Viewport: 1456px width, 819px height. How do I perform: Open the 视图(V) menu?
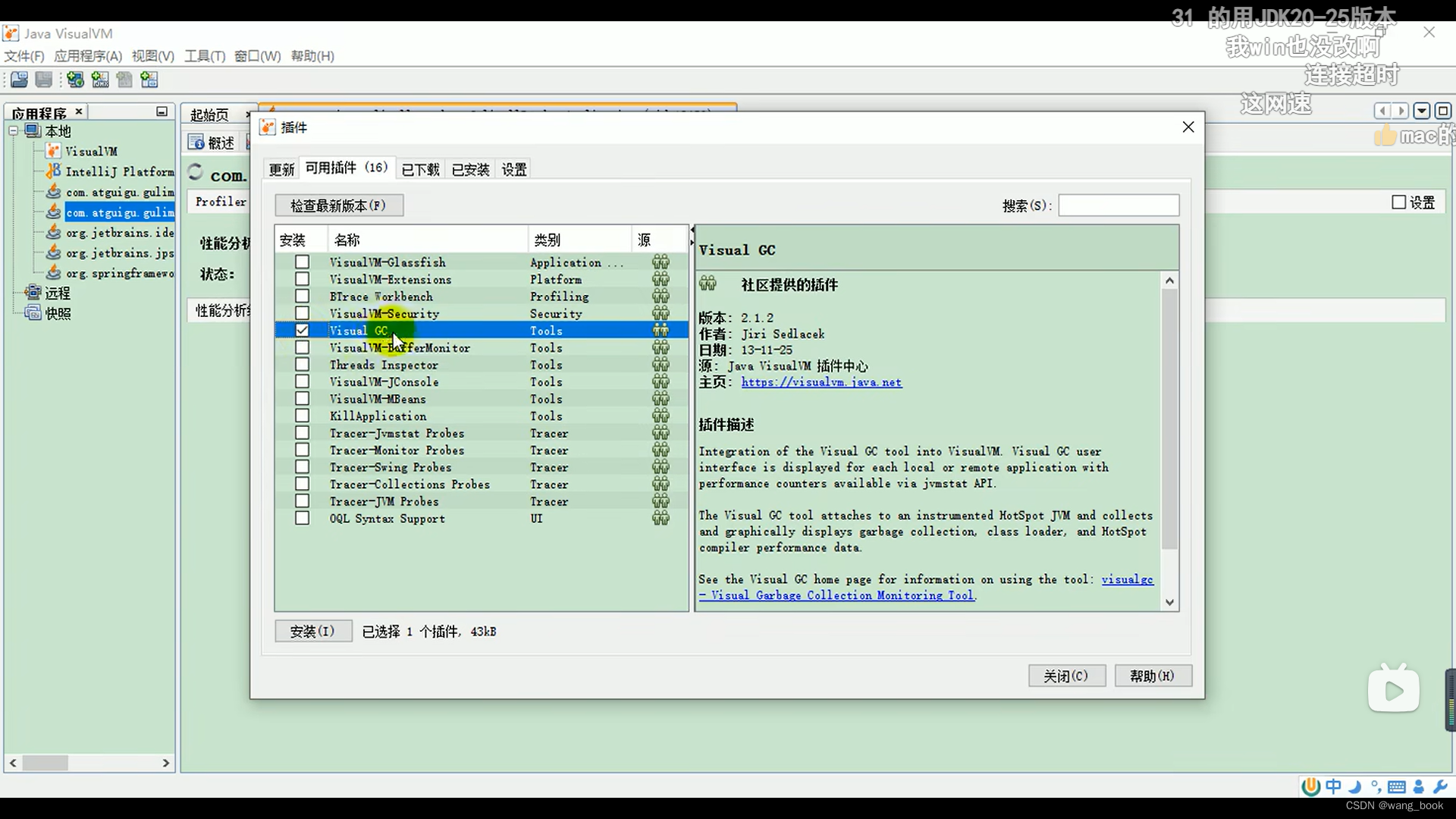coord(153,56)
